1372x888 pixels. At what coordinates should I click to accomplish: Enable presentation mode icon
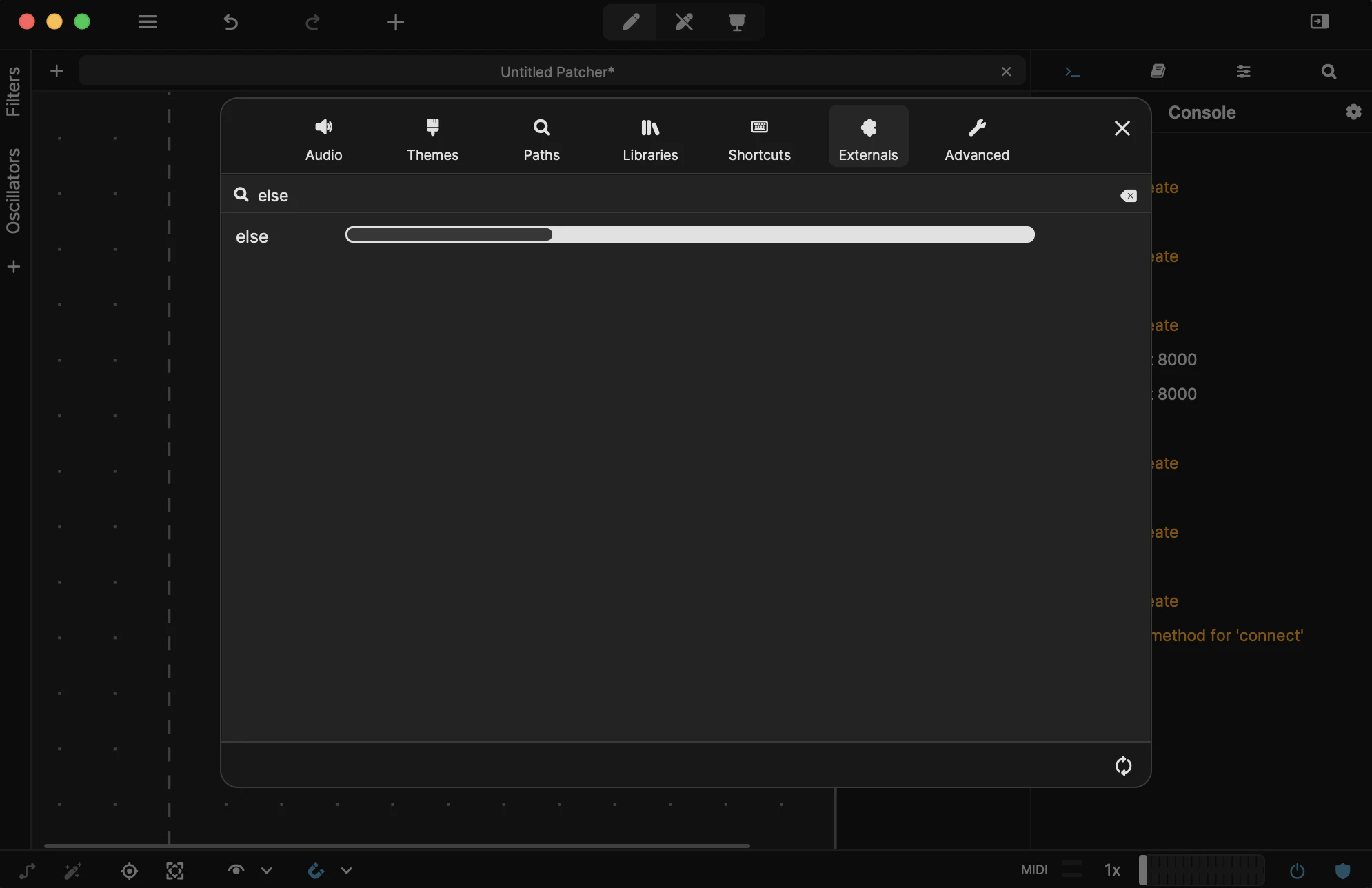[737, 22]
